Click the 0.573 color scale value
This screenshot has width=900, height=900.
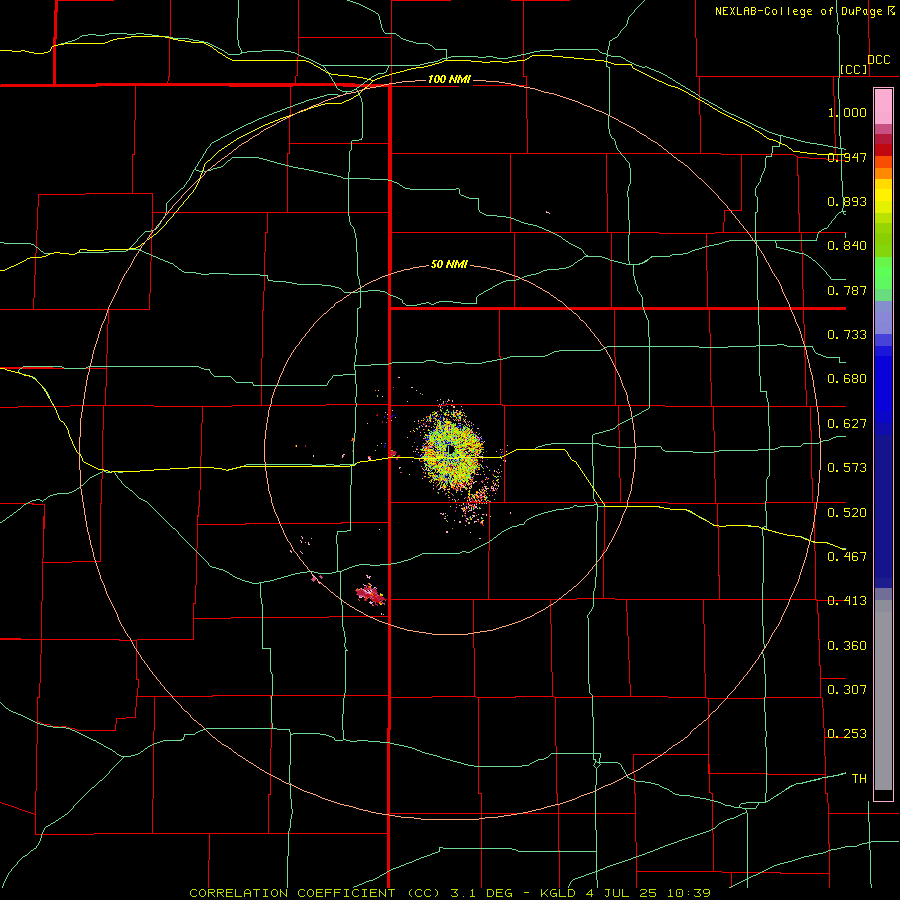847,468
